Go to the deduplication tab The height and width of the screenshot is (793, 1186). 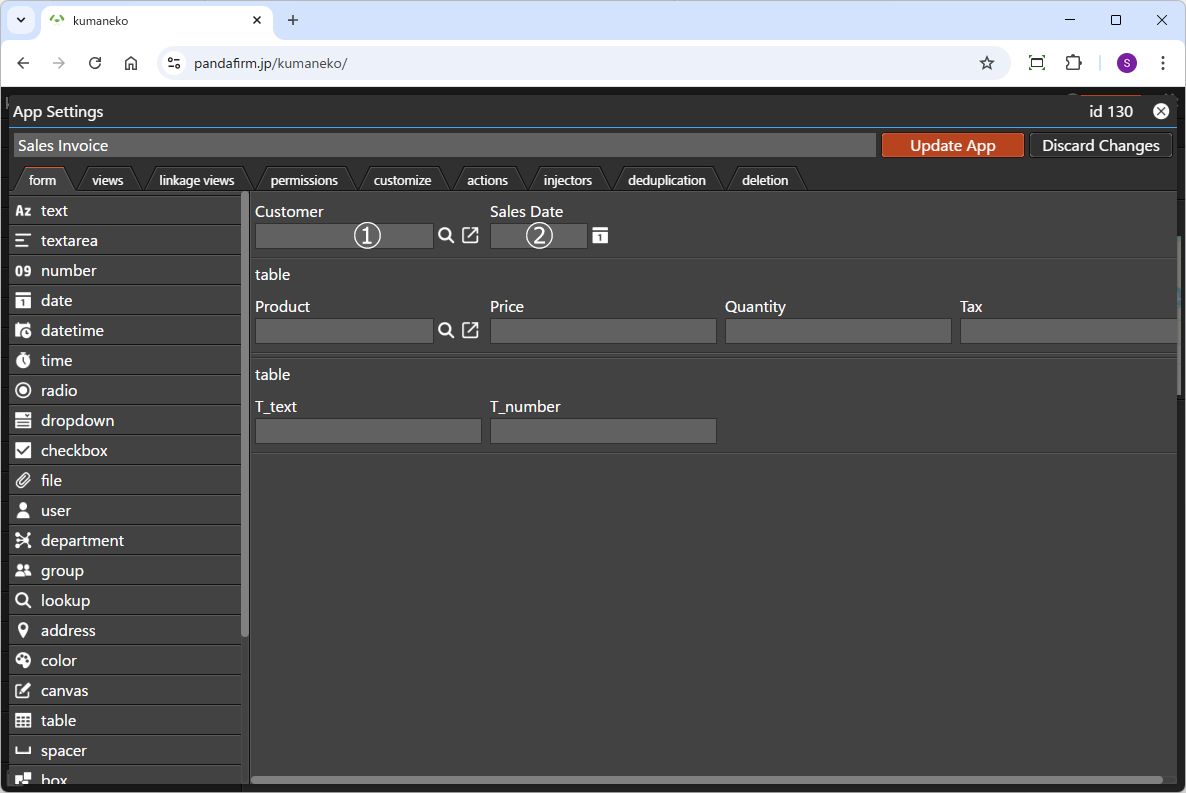pos(666,180)
